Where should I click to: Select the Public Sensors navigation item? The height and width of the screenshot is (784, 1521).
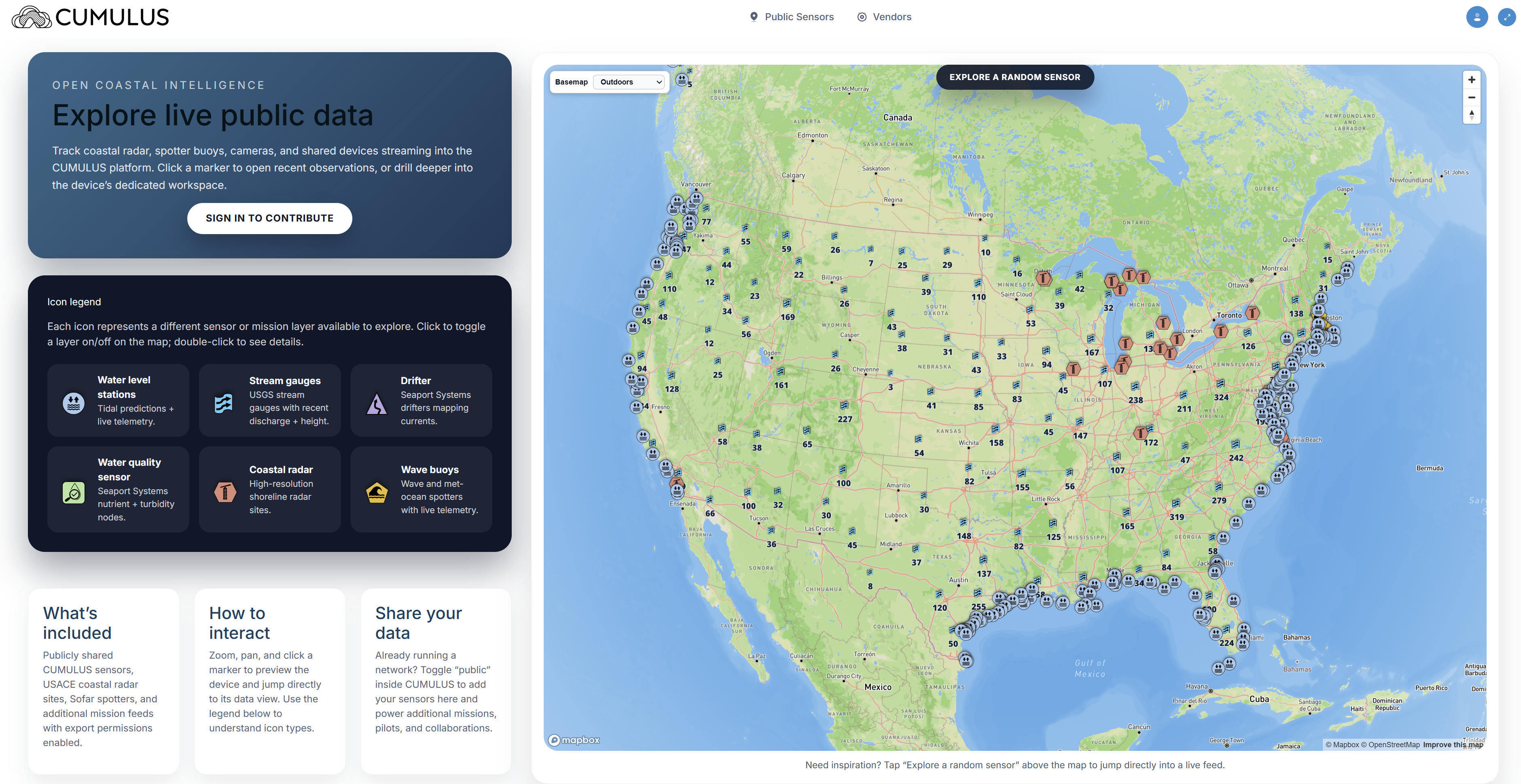(x=799, y=17)
